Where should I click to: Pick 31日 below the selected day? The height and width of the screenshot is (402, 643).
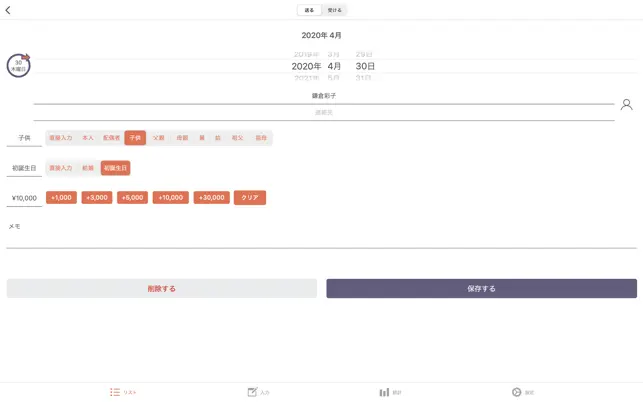(363, 78)
